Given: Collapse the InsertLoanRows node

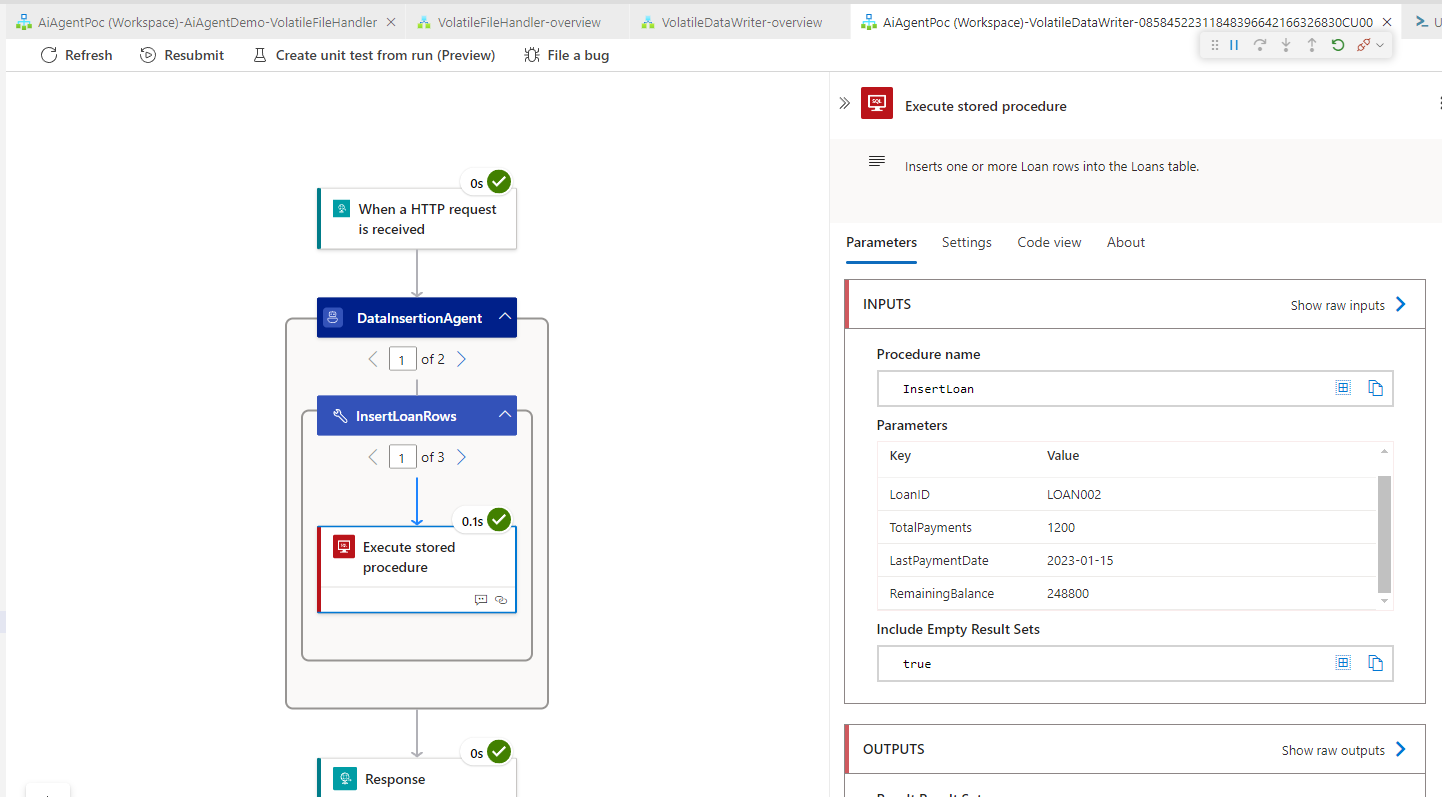Looking at the screenshot, I should [x=505, y=415].
